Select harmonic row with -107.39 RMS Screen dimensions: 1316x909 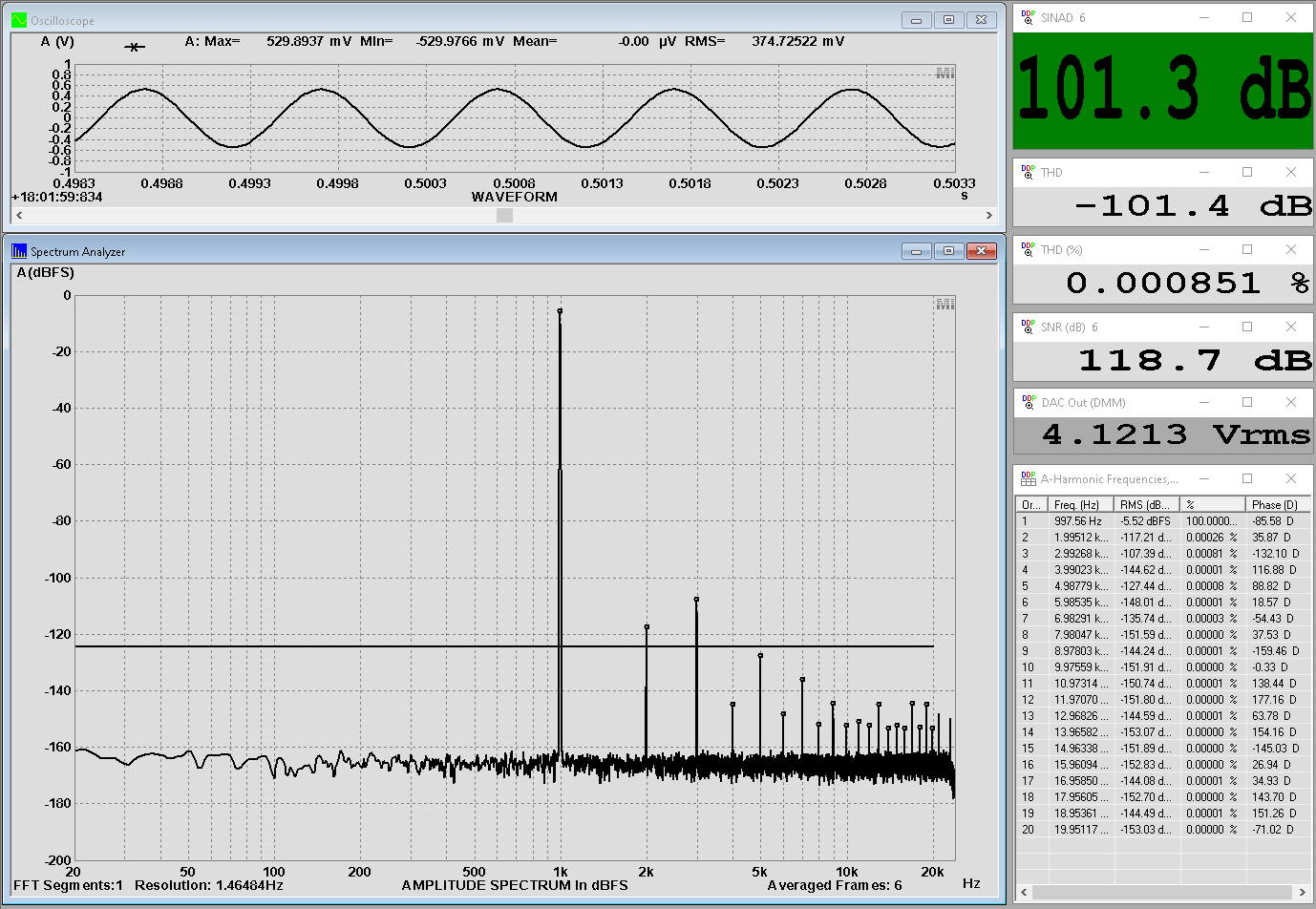1163,554
